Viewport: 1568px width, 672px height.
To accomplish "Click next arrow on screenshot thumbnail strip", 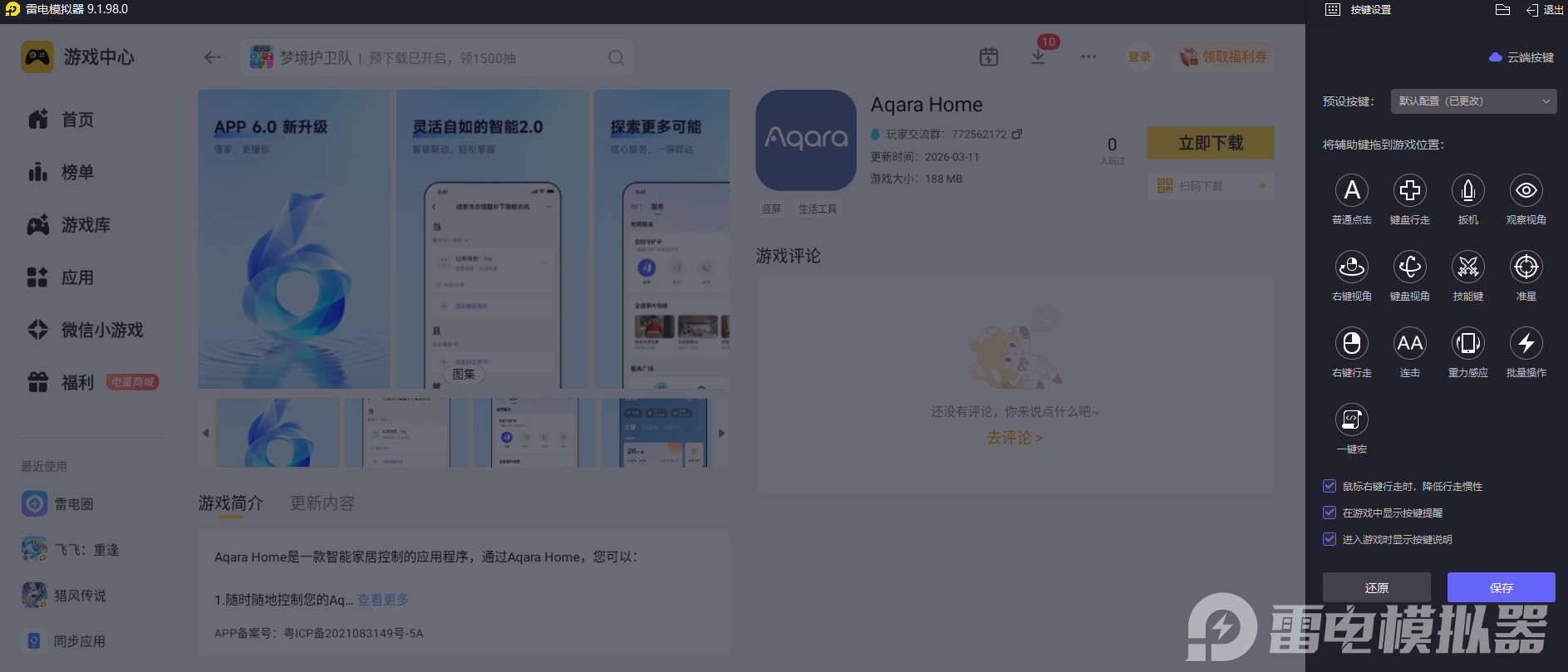I will [721, 433].
